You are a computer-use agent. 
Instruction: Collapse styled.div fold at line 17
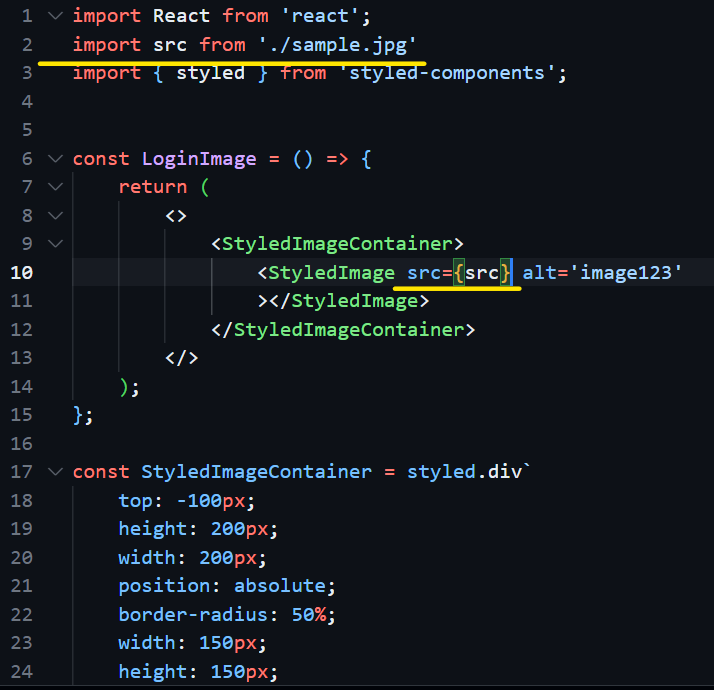[x=55, y=472]
